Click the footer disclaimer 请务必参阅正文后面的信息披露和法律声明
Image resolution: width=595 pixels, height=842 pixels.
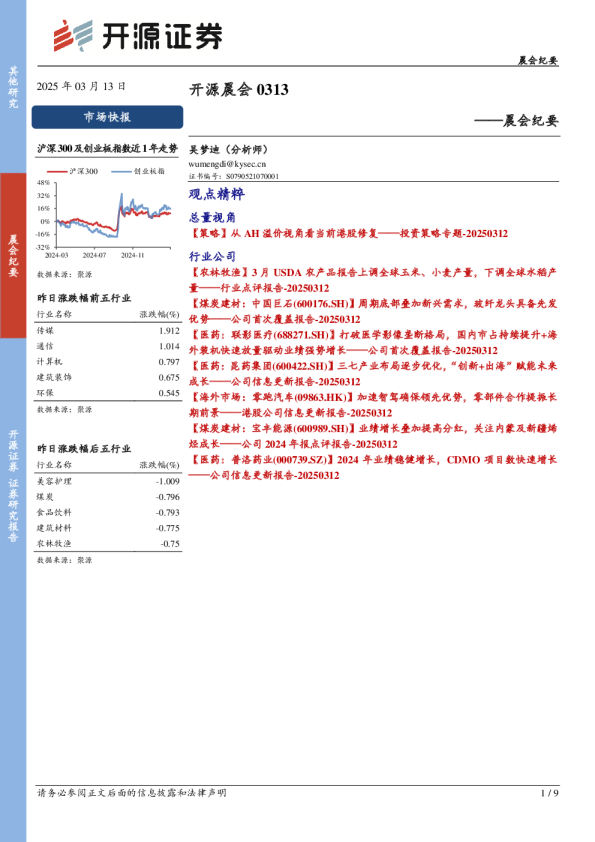132,793
